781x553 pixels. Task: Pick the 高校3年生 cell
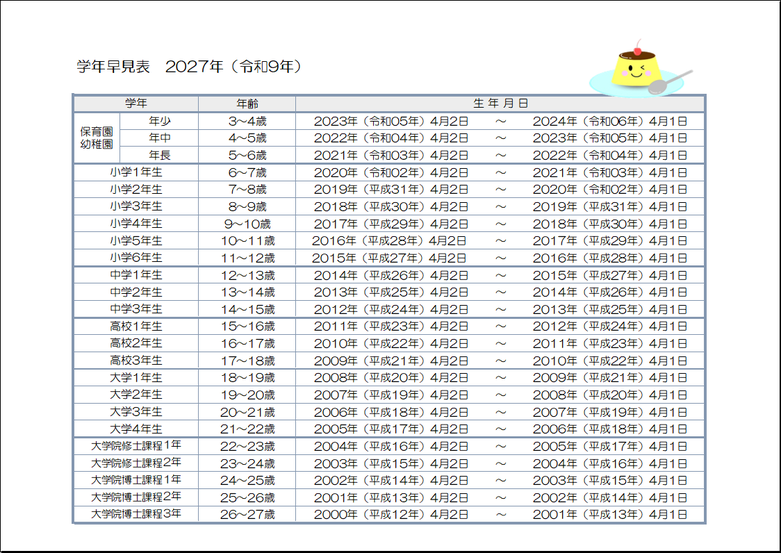coord(136,360)
